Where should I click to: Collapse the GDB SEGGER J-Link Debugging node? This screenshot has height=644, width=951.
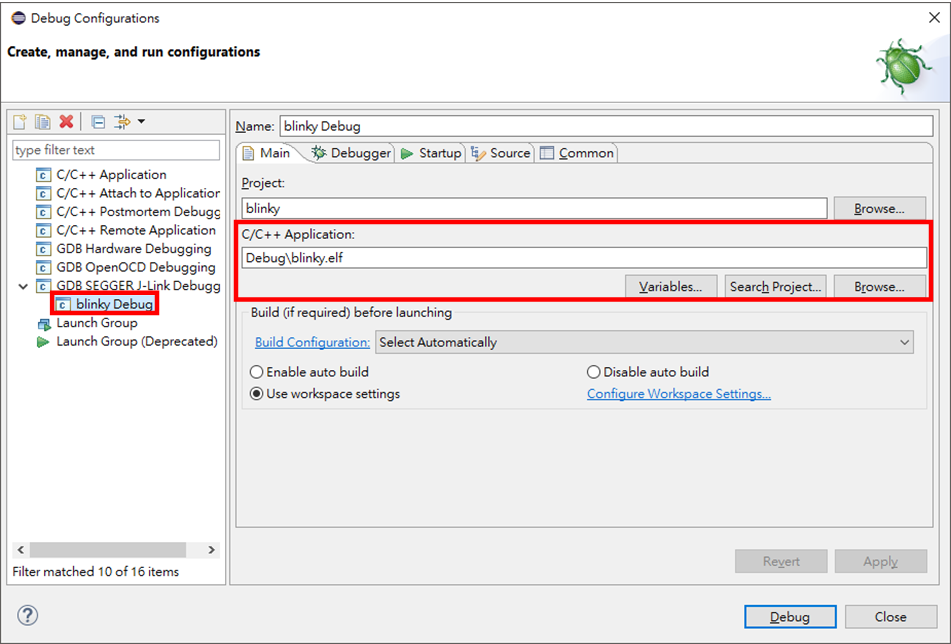(x=24, y=286)
